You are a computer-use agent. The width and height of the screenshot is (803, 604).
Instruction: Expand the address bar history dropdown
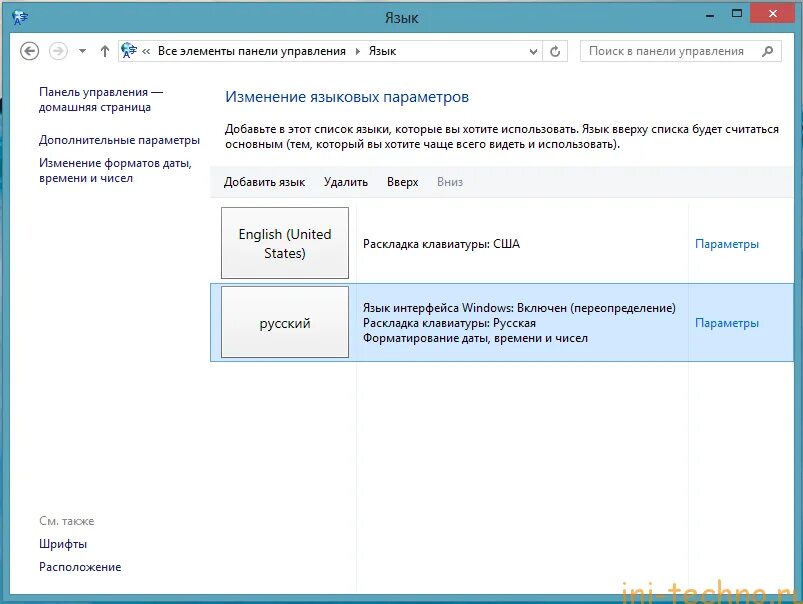click(x=533, y=52)
